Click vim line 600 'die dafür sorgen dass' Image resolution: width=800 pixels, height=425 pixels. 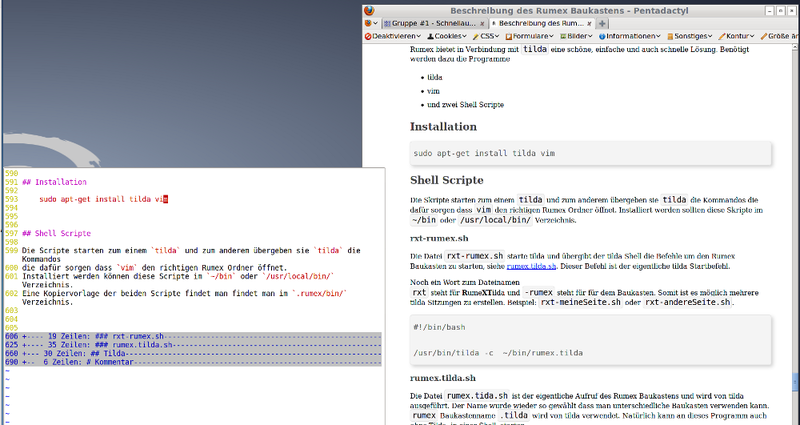coord(155,268)
